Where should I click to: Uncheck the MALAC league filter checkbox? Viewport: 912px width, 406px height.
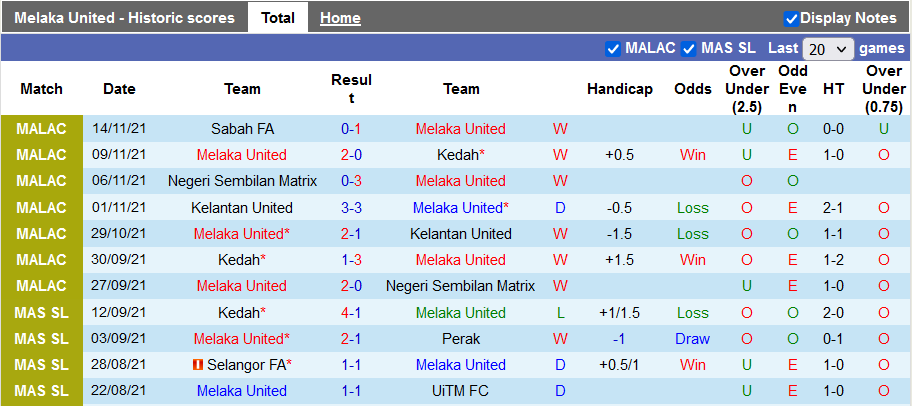613,48
